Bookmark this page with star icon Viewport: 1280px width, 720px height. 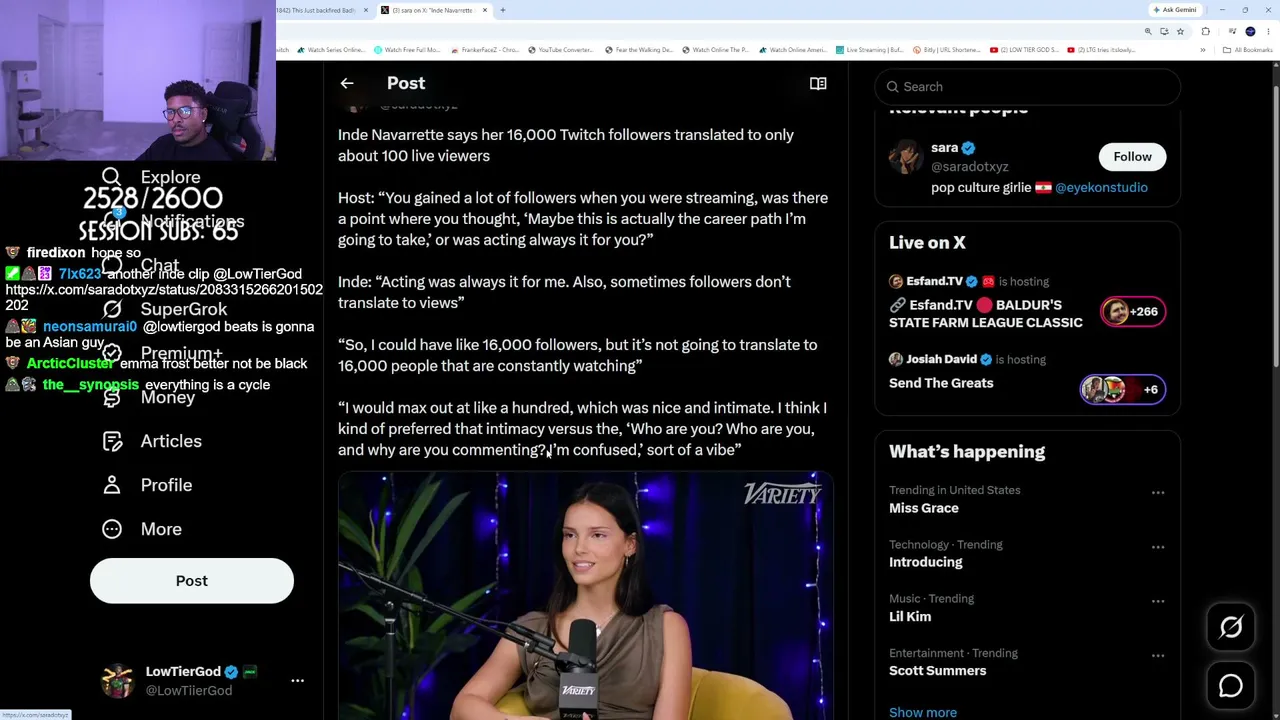[1180, 32]
